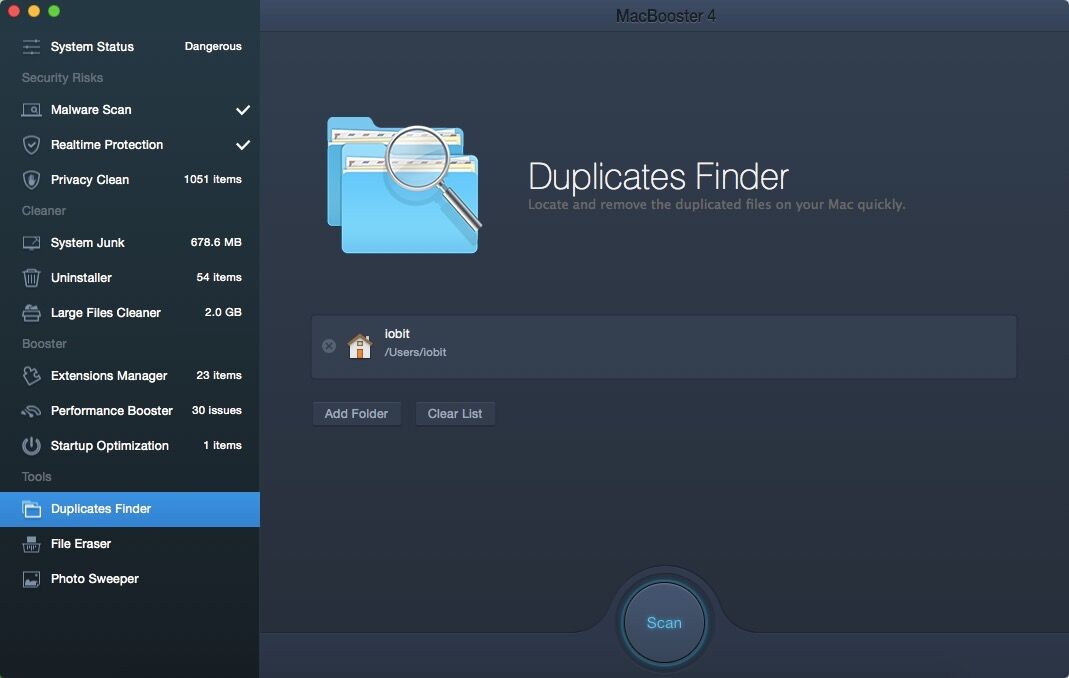Image resolution: width=1069 pixels, height=678 pixels.
Task: Click the 'Locate and remove the duplicated files' subtitle
Action: pyautogui.click(x=717, y=205)
